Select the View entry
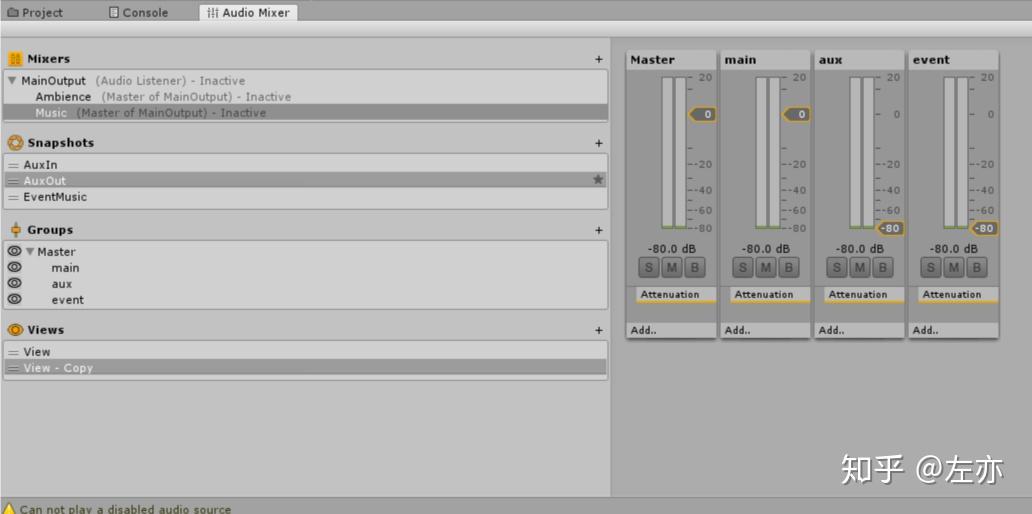 (305, 351)
